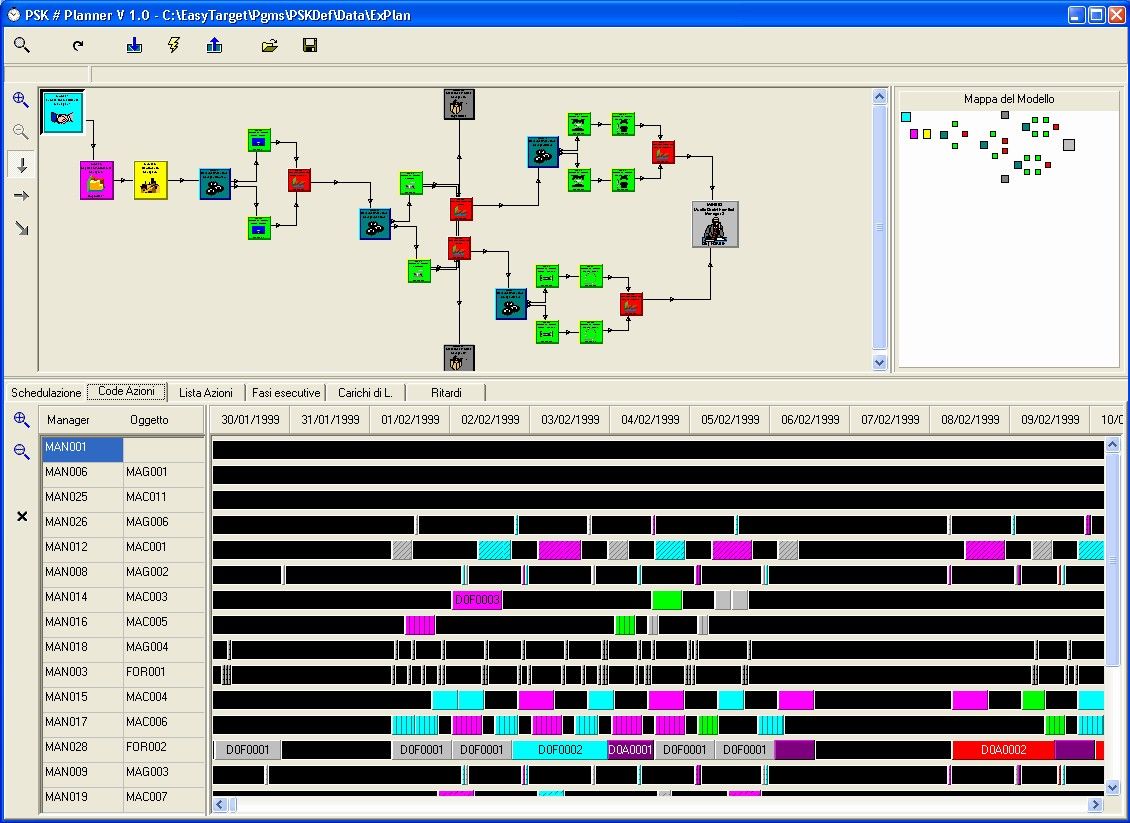The width and height of the screenshot is (1130, 823).
Task: Select the gray manager-at-desk node
Action: [715, 224]
